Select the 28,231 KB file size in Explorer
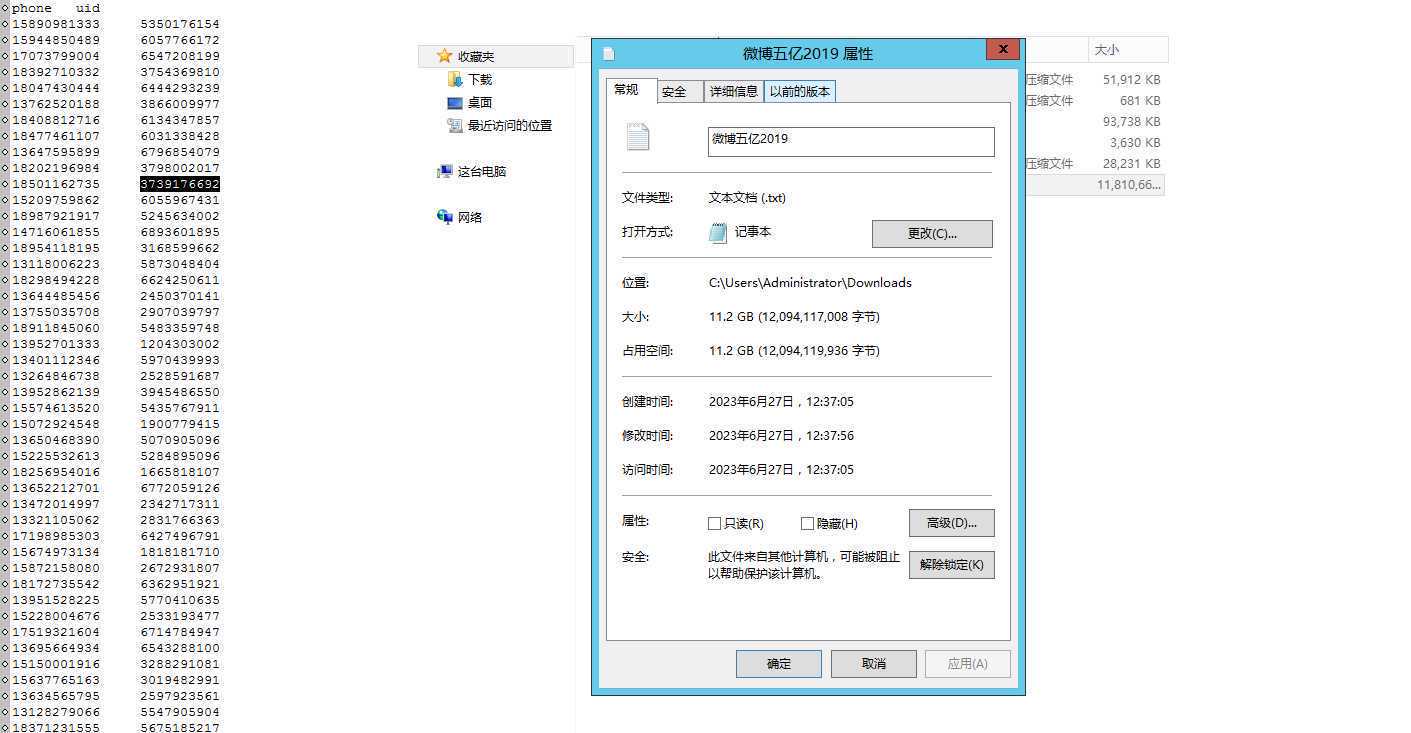The height and width of the screenshot is (733, 1411). pos(1131,164)
